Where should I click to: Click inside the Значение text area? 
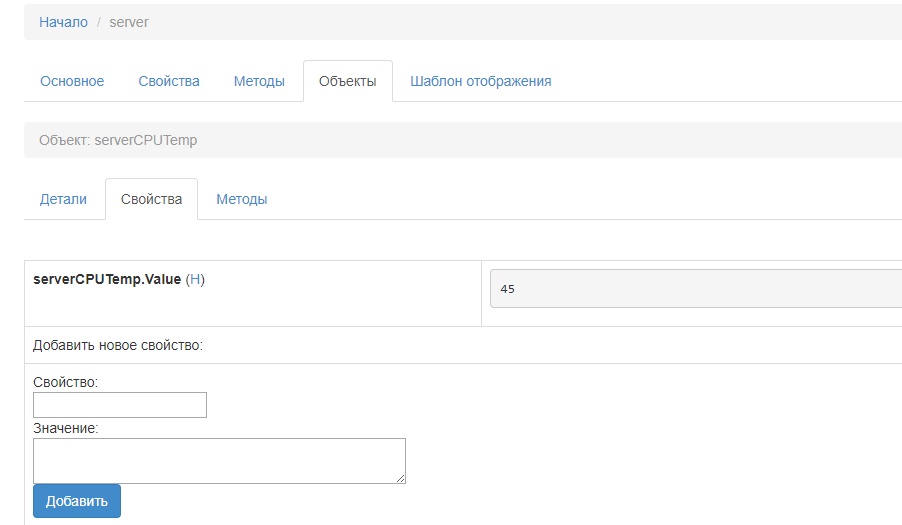pyautogui.click(x=219, y=460)
